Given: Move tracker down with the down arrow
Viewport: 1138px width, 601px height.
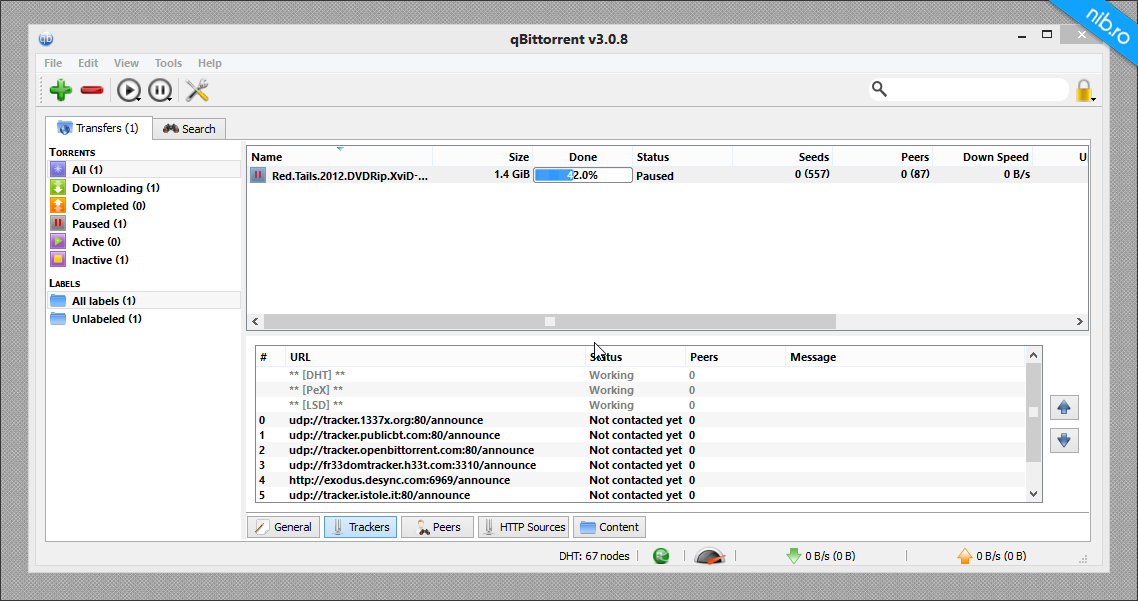Looking at the screenshot, I should click(x=1064, y=440).
